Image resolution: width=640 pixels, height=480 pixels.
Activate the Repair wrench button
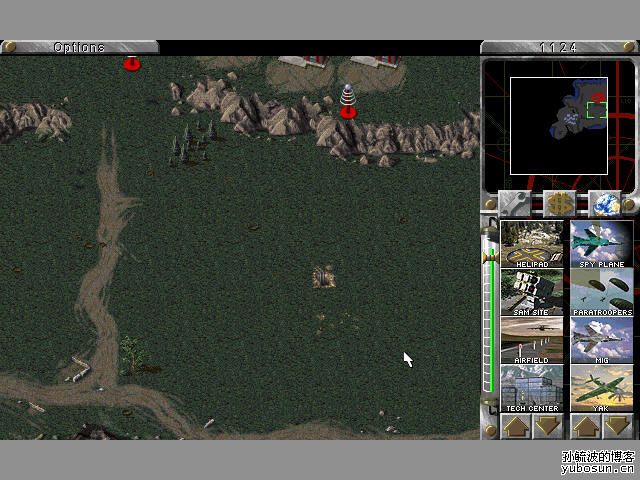tap(514, 203)
